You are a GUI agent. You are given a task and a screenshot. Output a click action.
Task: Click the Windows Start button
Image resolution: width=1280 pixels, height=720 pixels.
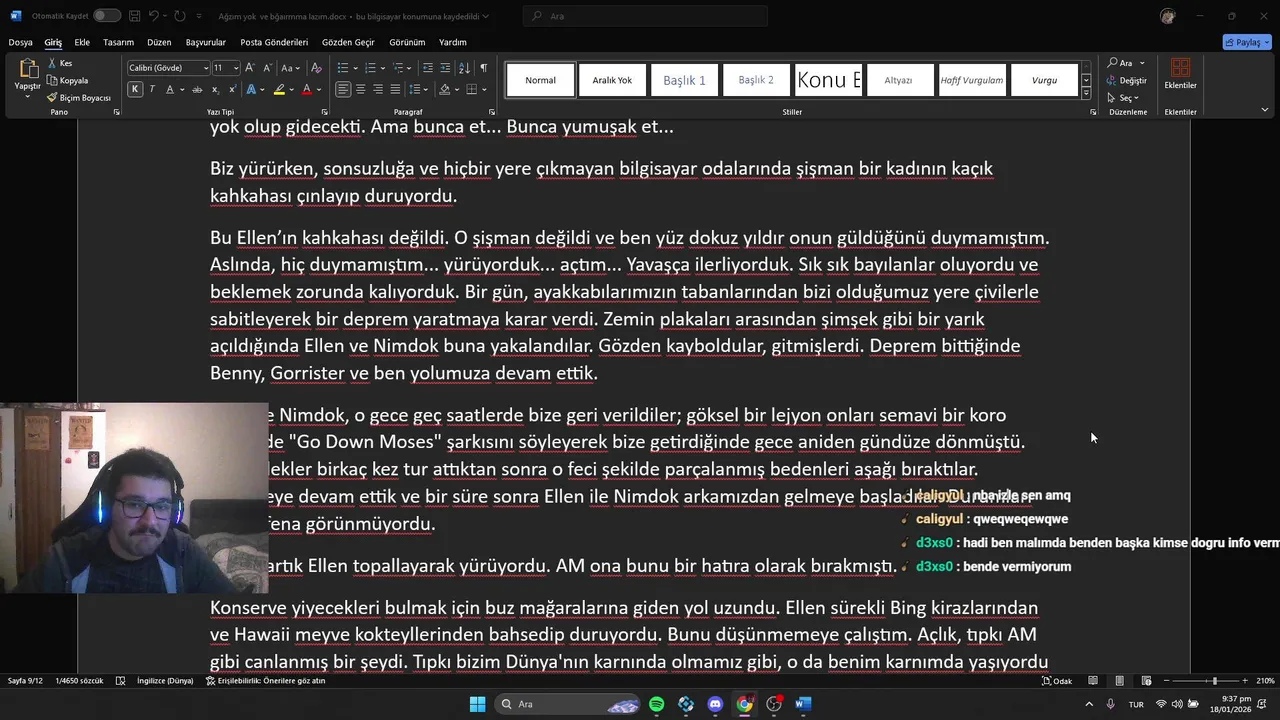point(477,704)
